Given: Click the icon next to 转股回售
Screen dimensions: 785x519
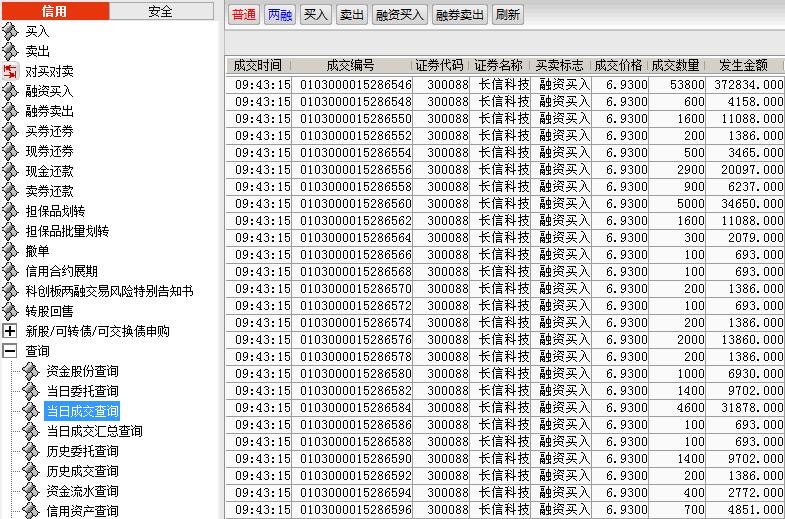Looking at the screenshot, I should click(10, 311).
